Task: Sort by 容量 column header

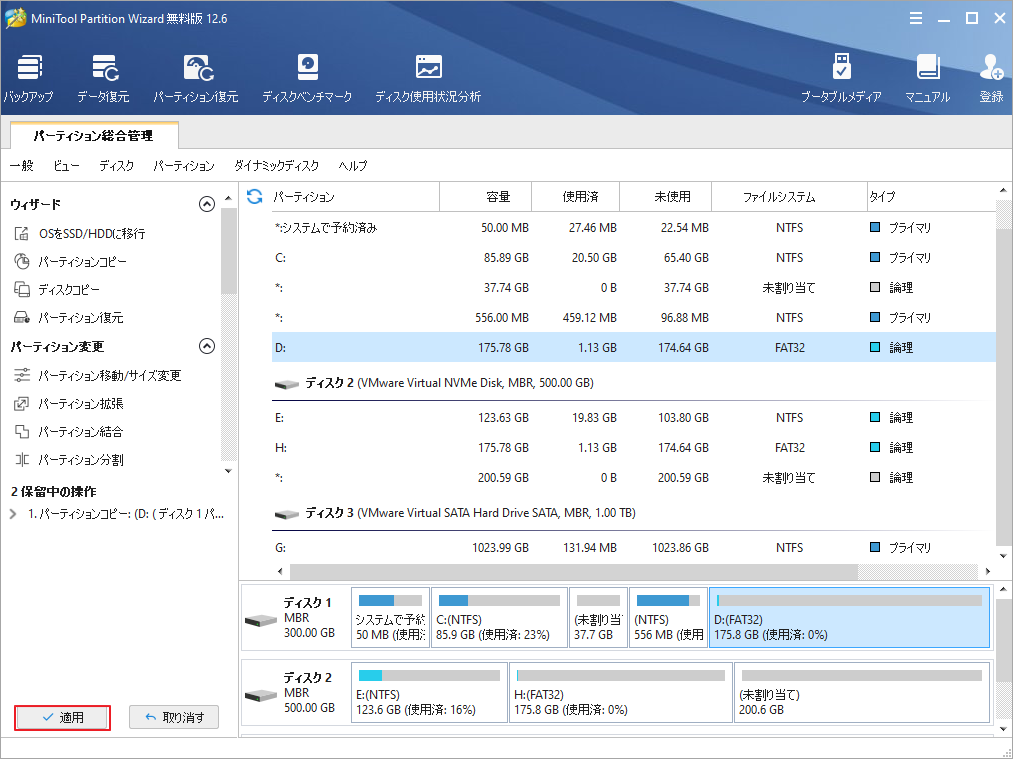Action: [486, 196]
